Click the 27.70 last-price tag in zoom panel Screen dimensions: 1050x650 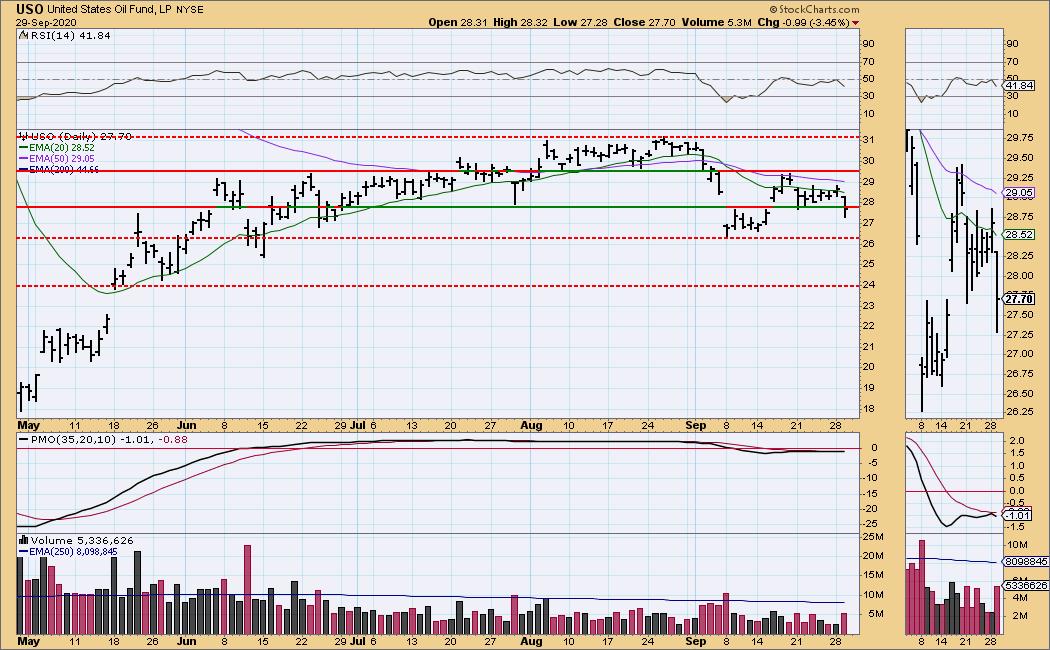[x=1019, y=299]
